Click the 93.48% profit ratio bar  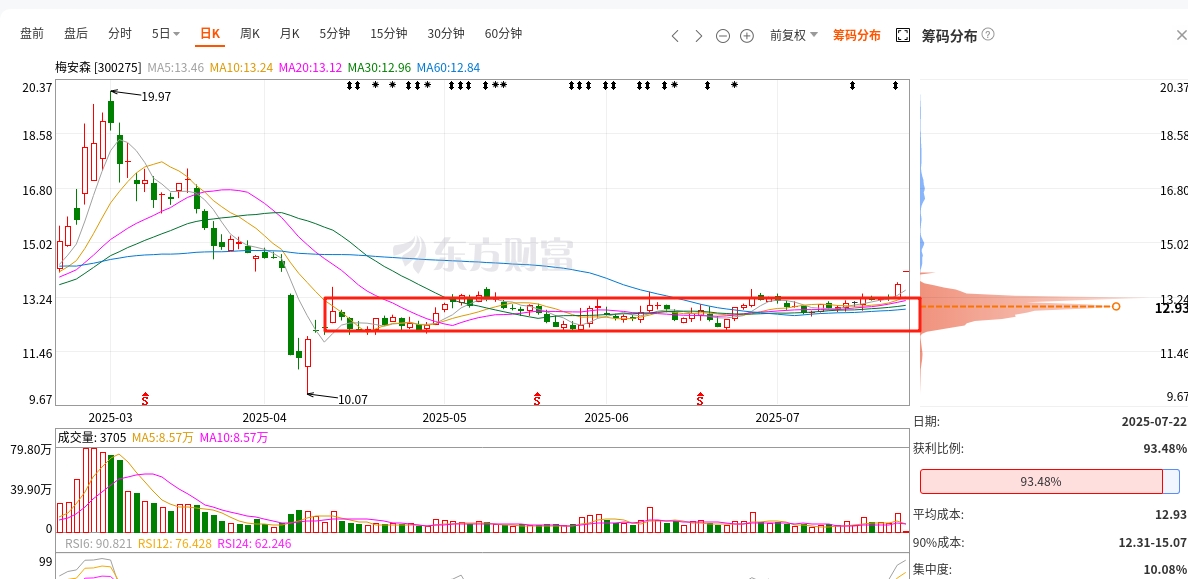tap(1049, 481)
